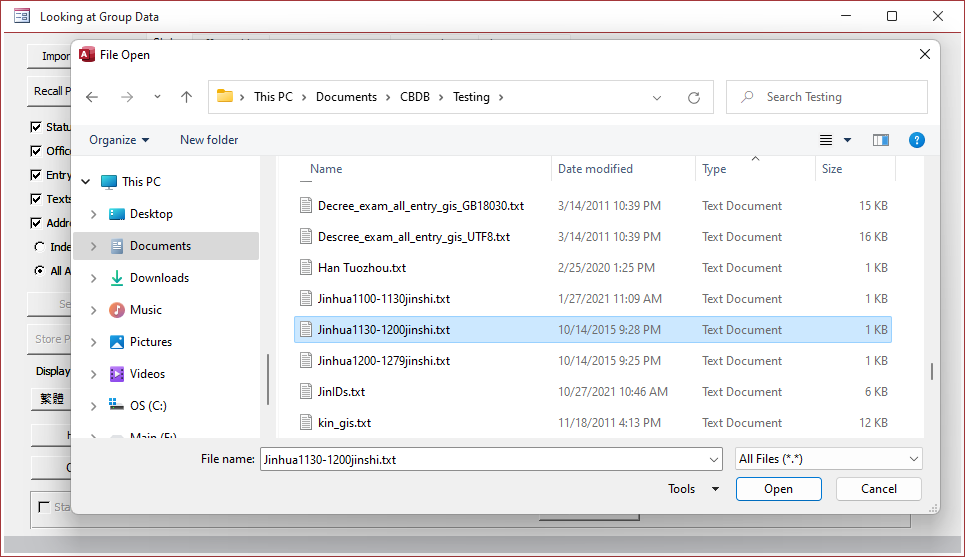Toggle the Entry checkbox on the left
965x557 pixels.
[36, 175]
